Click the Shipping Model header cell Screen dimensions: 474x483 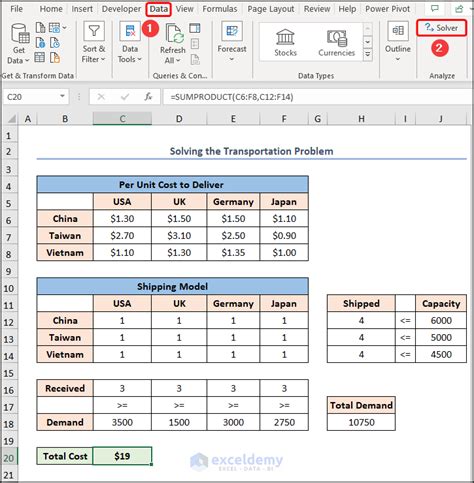pos(172,286)
